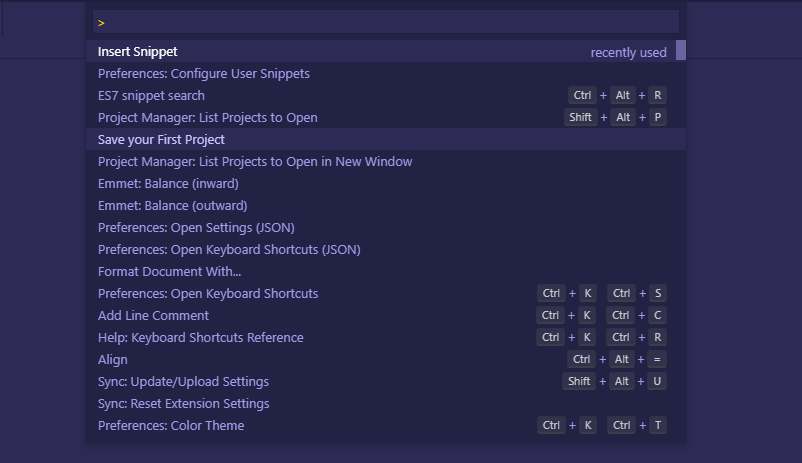Choose Project Manager: List Projects to Open
The image size is (802, 463).
[x=208, y=118]
